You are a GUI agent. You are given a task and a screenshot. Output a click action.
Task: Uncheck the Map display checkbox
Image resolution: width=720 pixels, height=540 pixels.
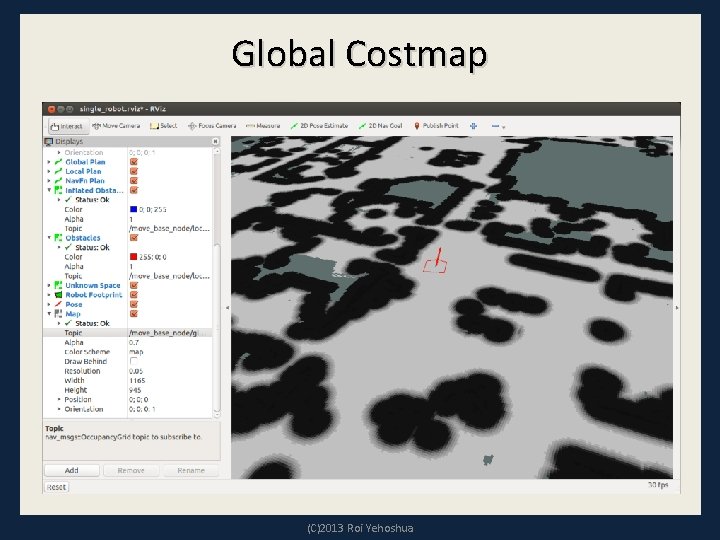pos(134,314)
